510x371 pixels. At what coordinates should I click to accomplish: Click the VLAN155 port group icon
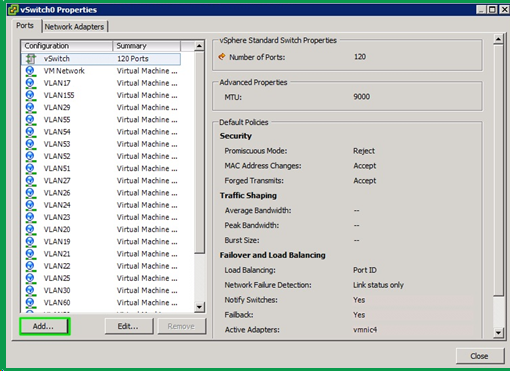30,95
